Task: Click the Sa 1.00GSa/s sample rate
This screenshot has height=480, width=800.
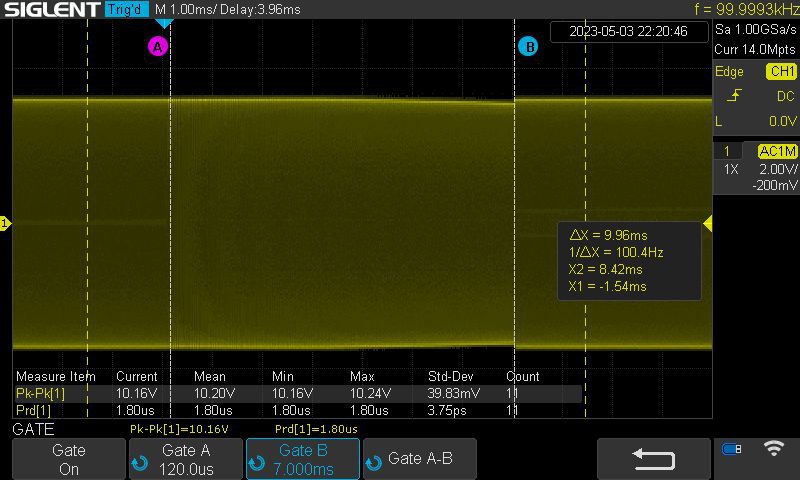Action: point(756,29)
